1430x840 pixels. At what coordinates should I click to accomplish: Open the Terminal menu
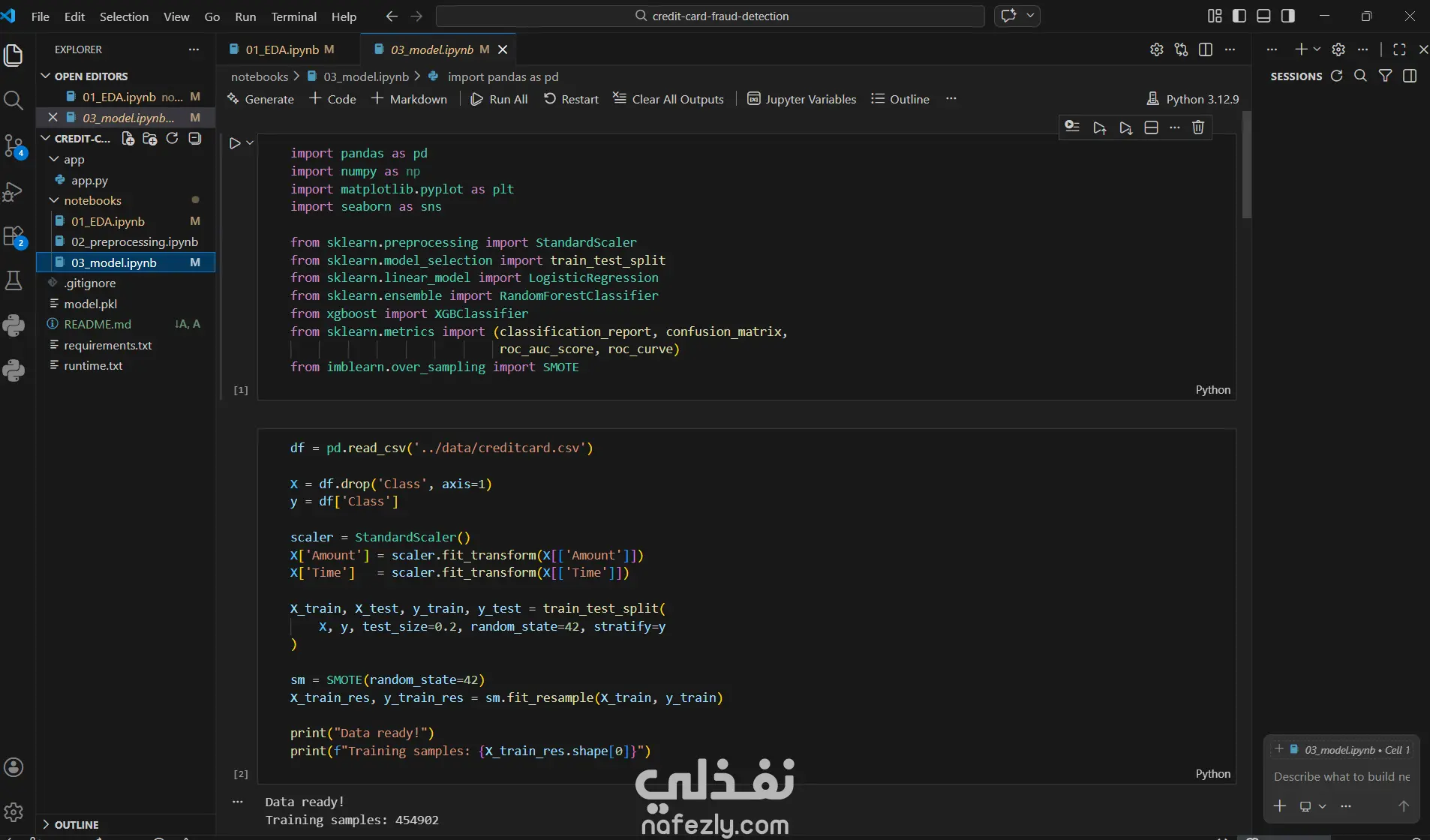[293, 16]
